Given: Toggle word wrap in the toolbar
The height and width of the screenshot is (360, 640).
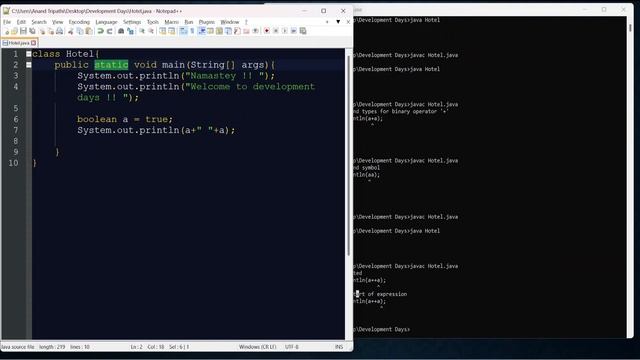Looking at the screenshot, I should click(x=183, y=31).
